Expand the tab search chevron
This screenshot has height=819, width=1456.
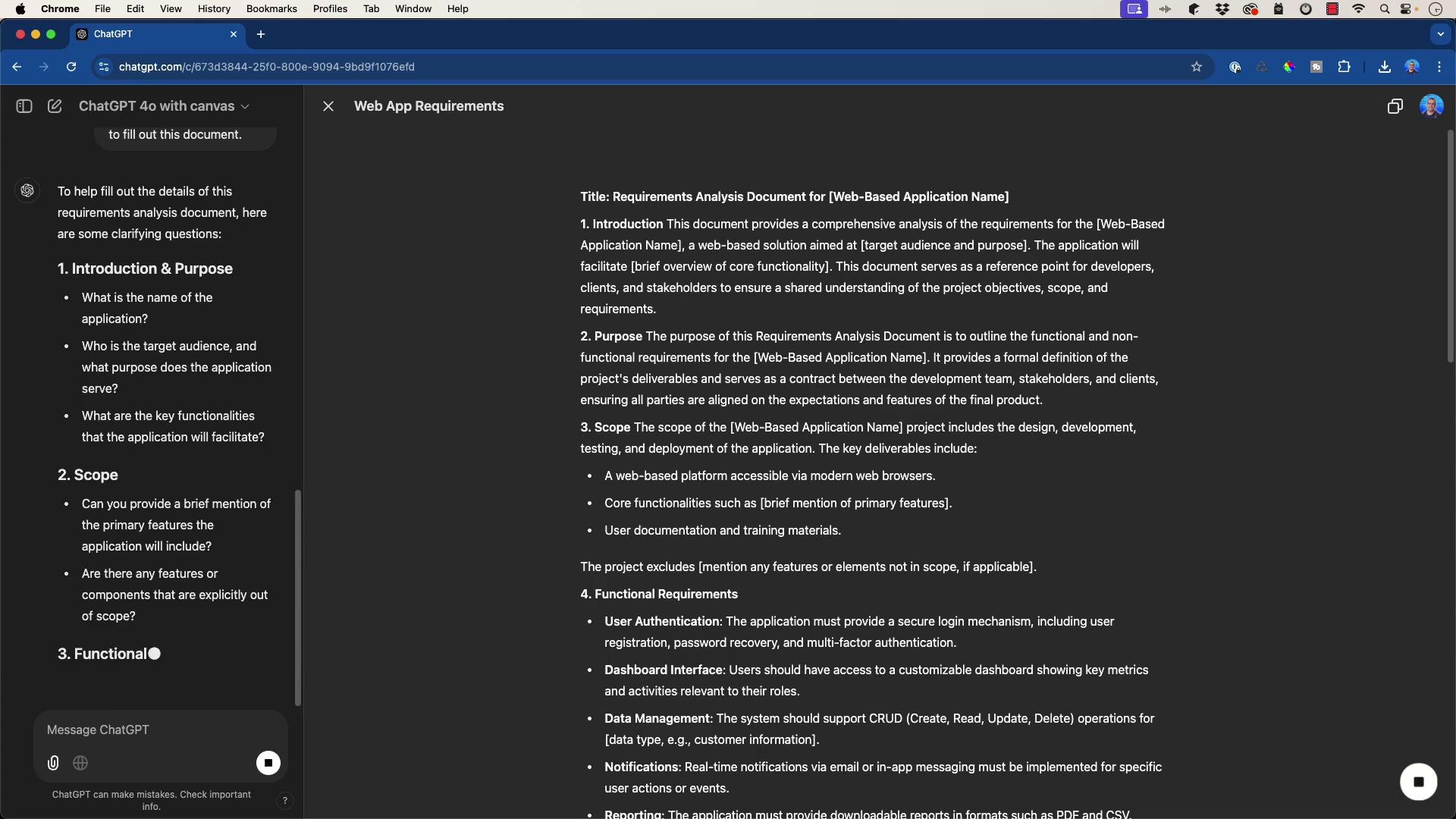[1440, 34]
